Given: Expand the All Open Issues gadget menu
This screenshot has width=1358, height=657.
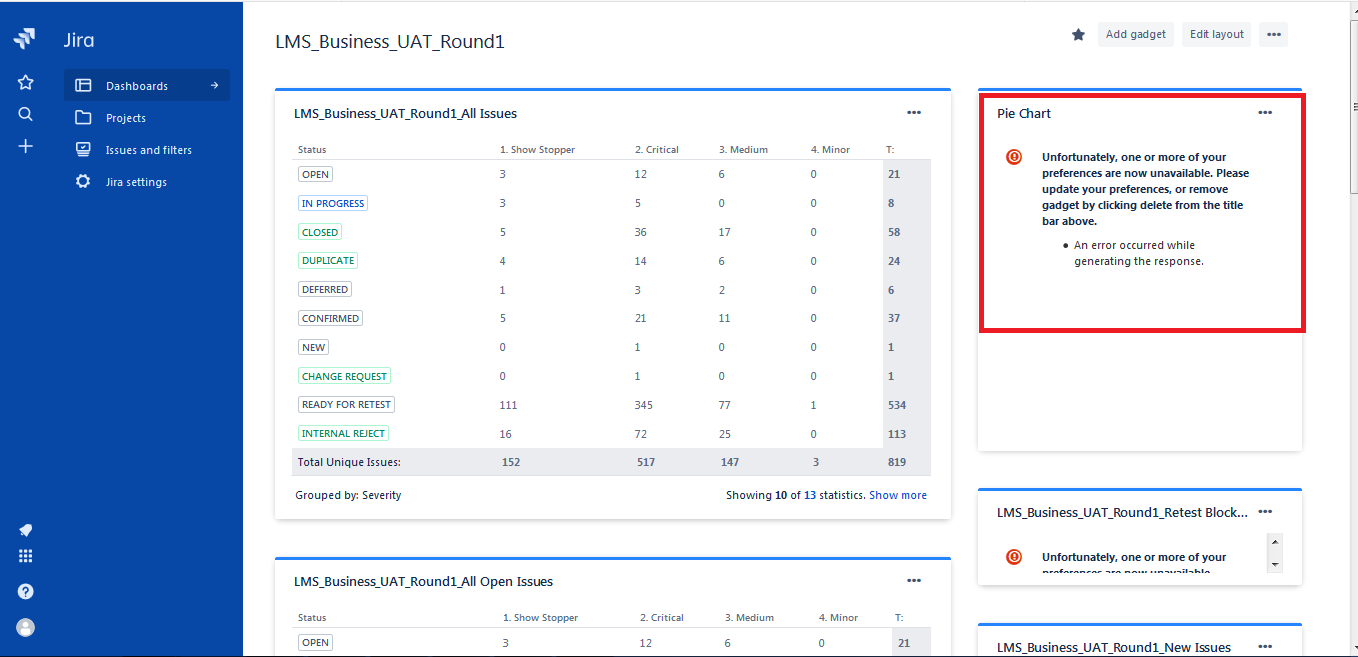Looking at the screenshot, I should (913, 581).
